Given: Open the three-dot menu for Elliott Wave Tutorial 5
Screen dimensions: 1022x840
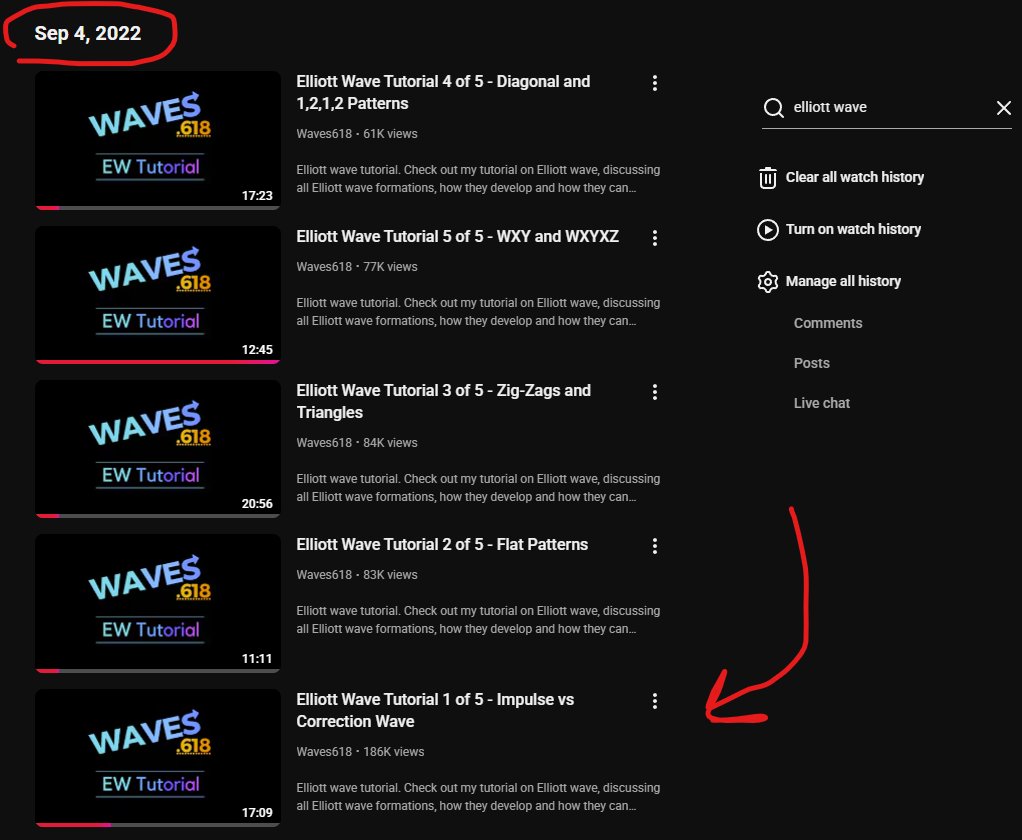Looking at the screenshot, I should point(655,238).
